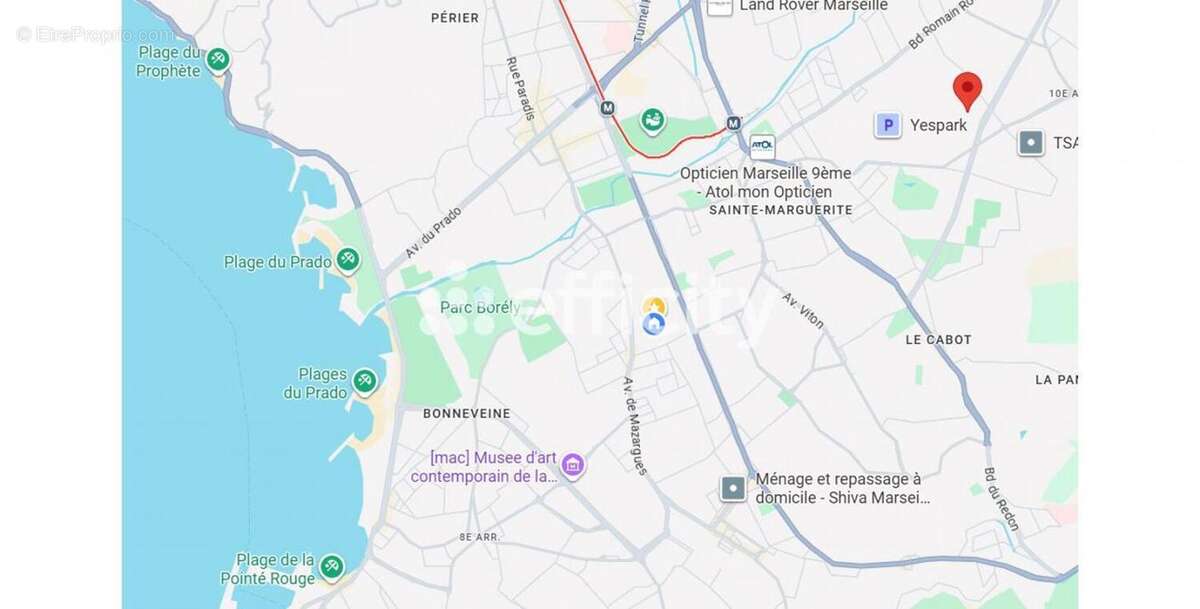The width and height of the screenshot is (1200, 609).
Task: Click the TSA business marker icon
Action: (x=1031, y=143)
